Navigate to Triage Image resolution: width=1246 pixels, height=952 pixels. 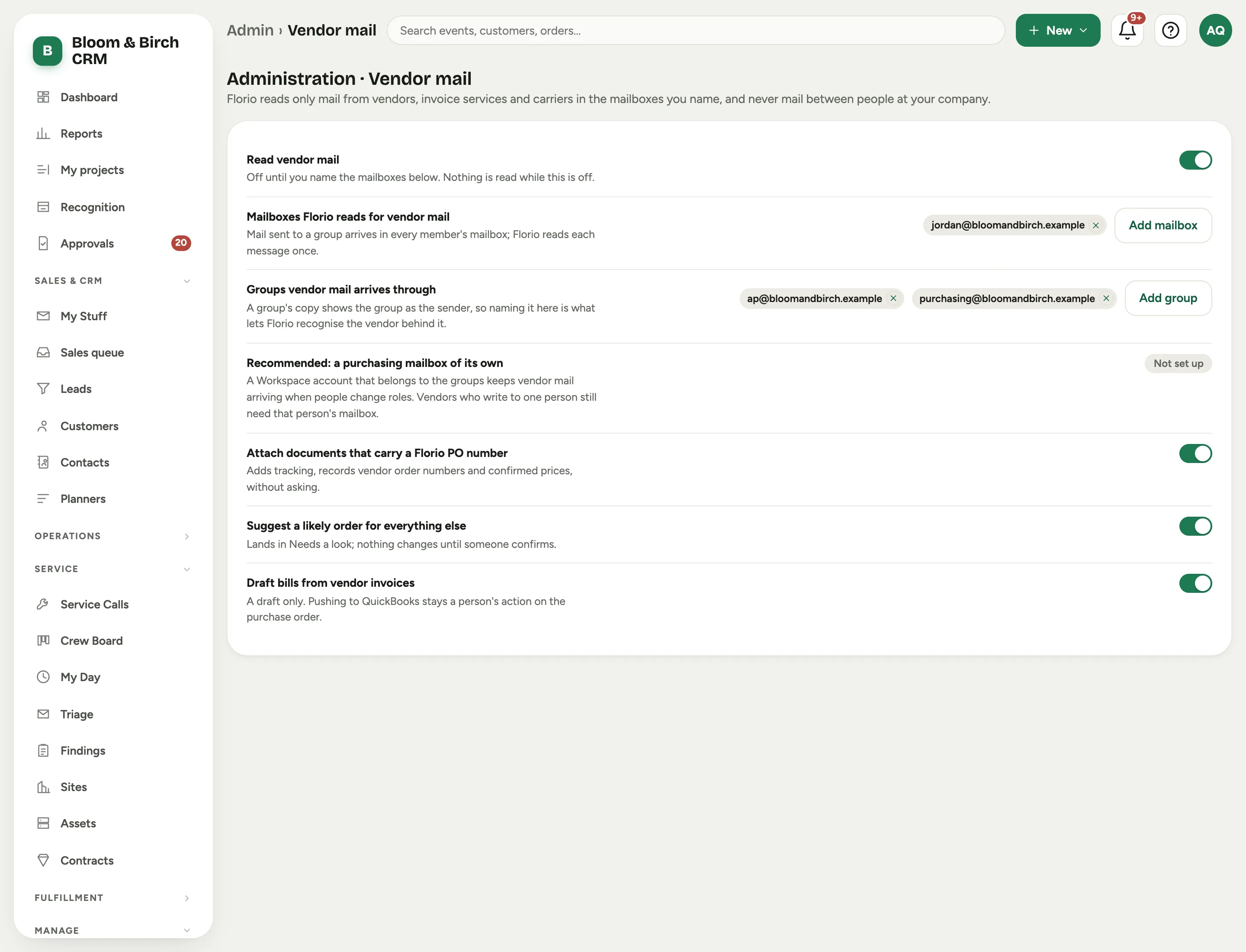point(113,714)
